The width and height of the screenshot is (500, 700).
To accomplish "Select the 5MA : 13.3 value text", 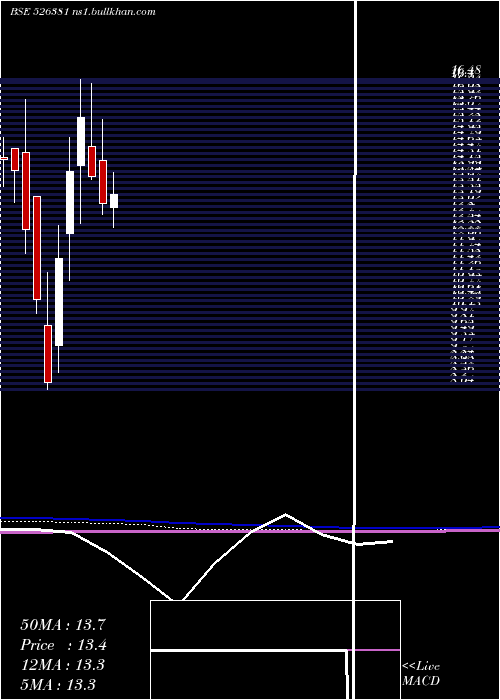I will tap(58, 684).
